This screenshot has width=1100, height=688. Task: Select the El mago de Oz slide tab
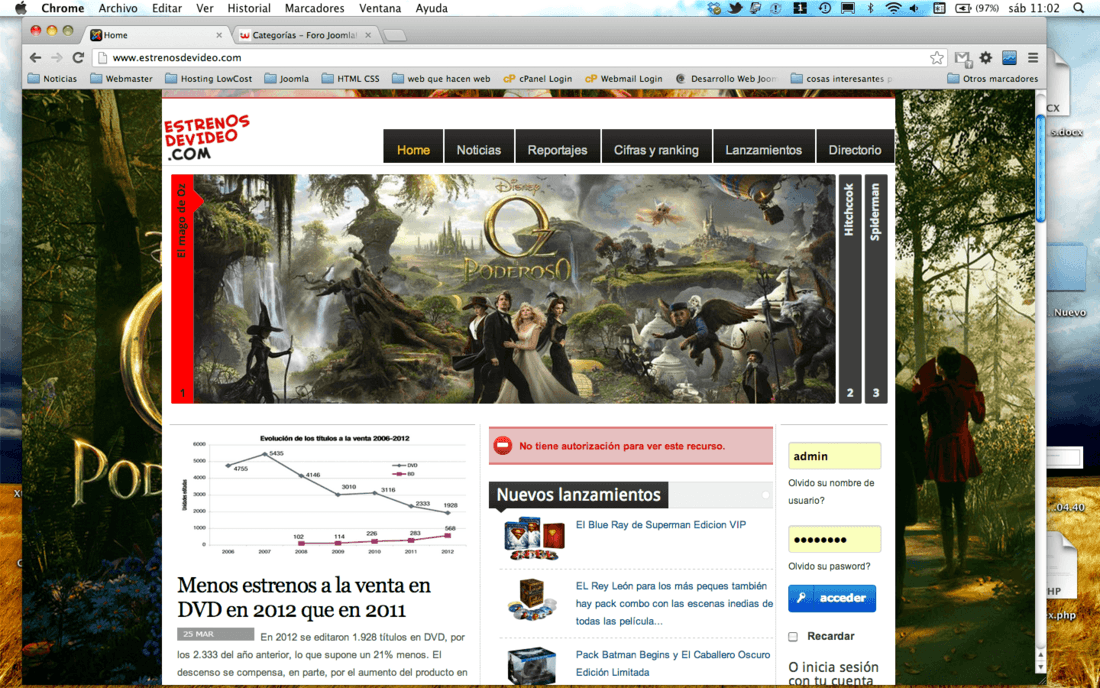(x=182, y=288)
